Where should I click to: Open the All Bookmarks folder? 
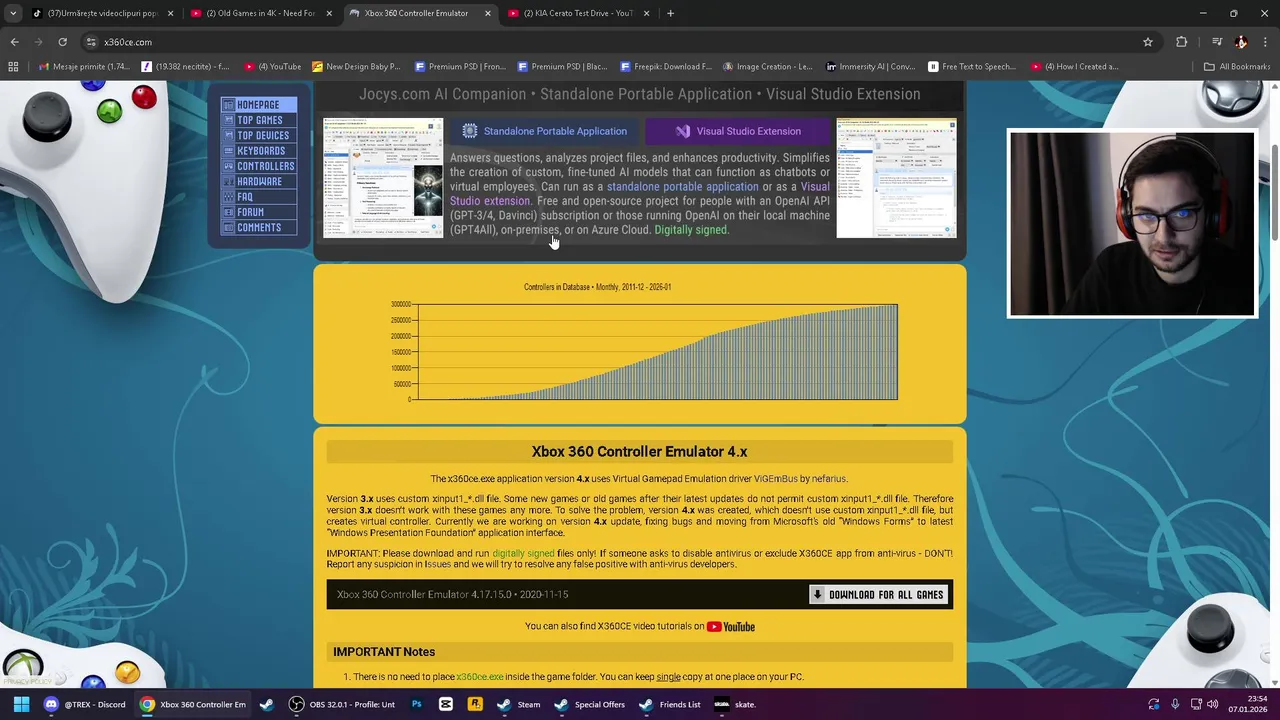coord(1237,67)
